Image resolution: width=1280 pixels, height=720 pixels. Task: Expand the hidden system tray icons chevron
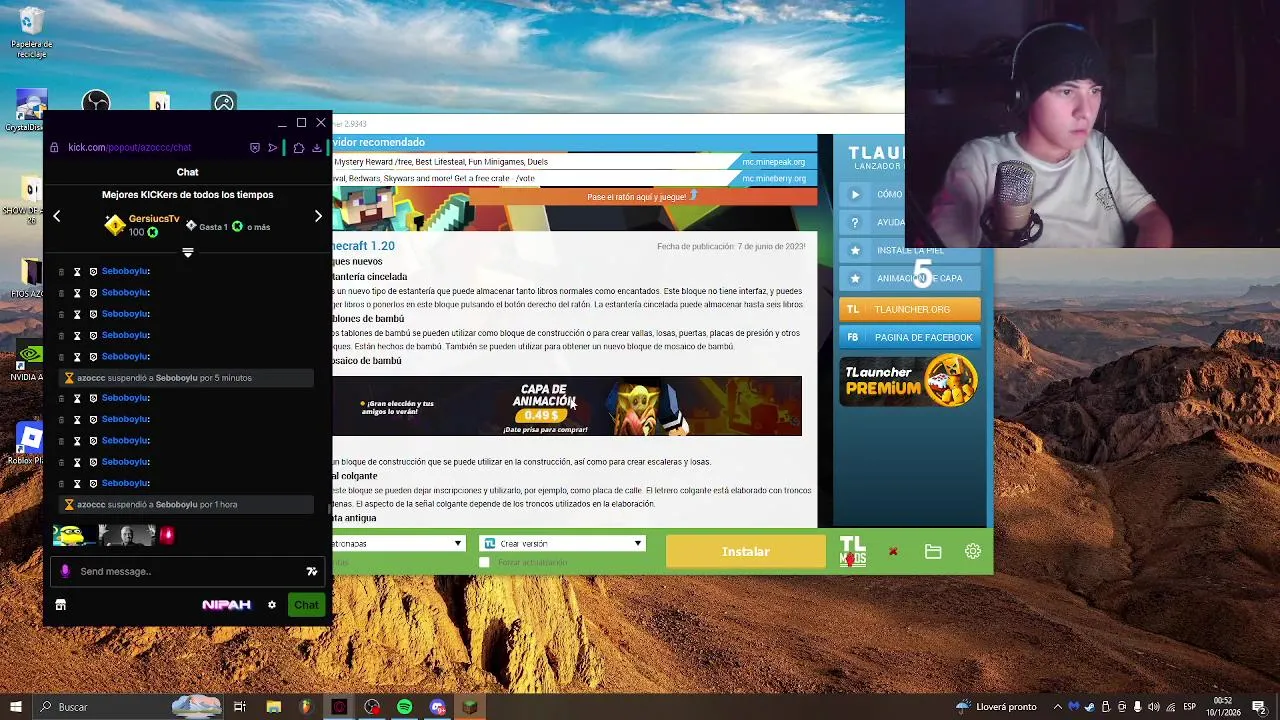tap(1059, 707)
